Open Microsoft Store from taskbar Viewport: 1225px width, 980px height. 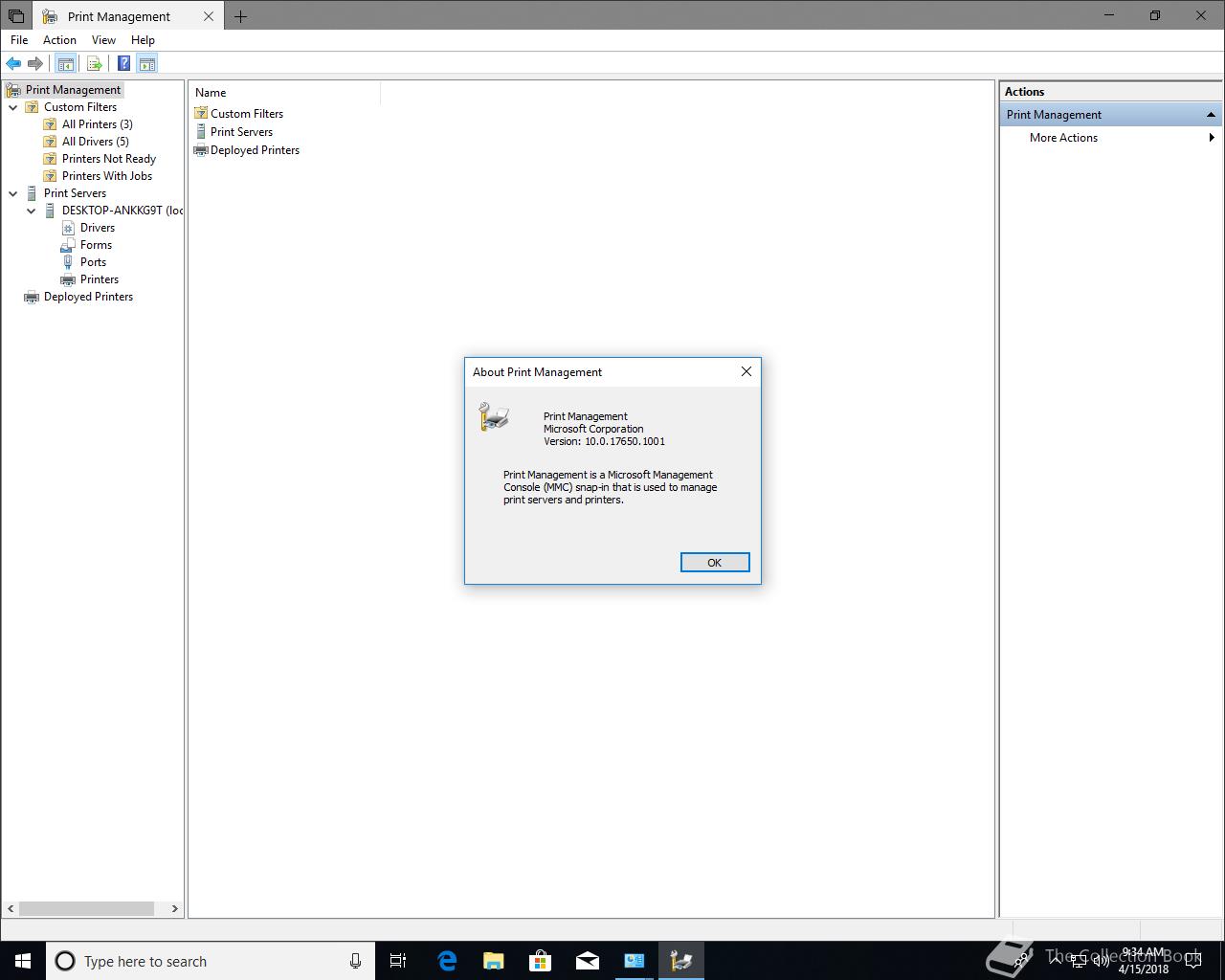(x=541, y=961)
